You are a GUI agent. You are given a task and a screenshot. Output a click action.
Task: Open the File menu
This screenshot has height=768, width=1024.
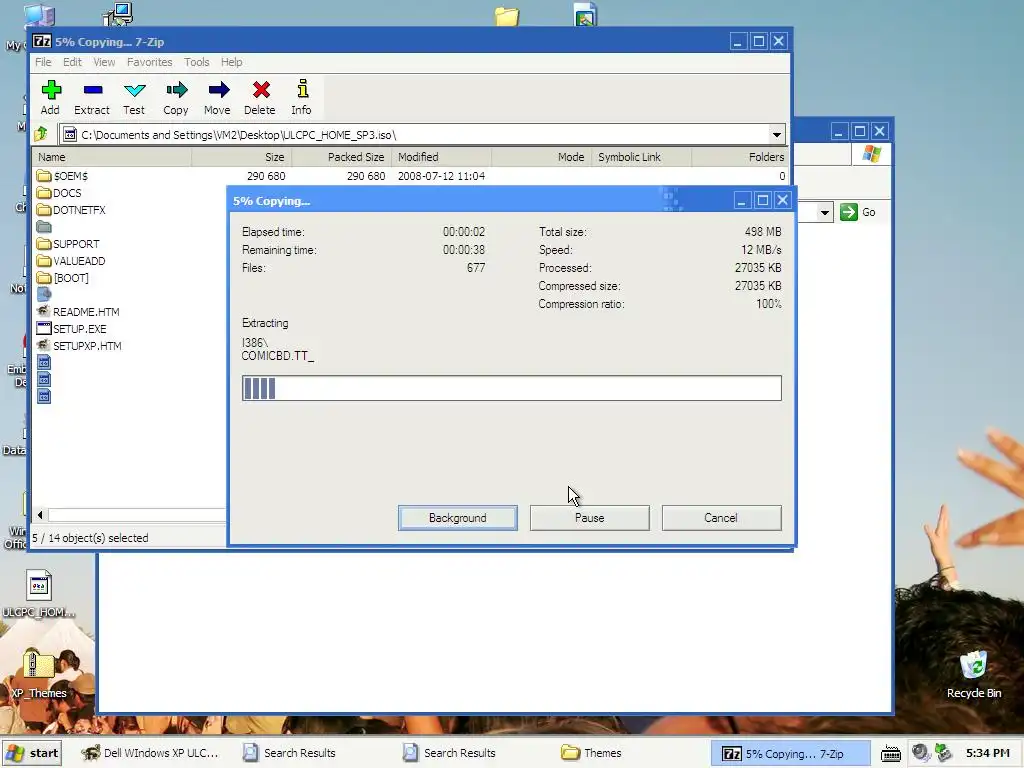[x=43, y=62]
